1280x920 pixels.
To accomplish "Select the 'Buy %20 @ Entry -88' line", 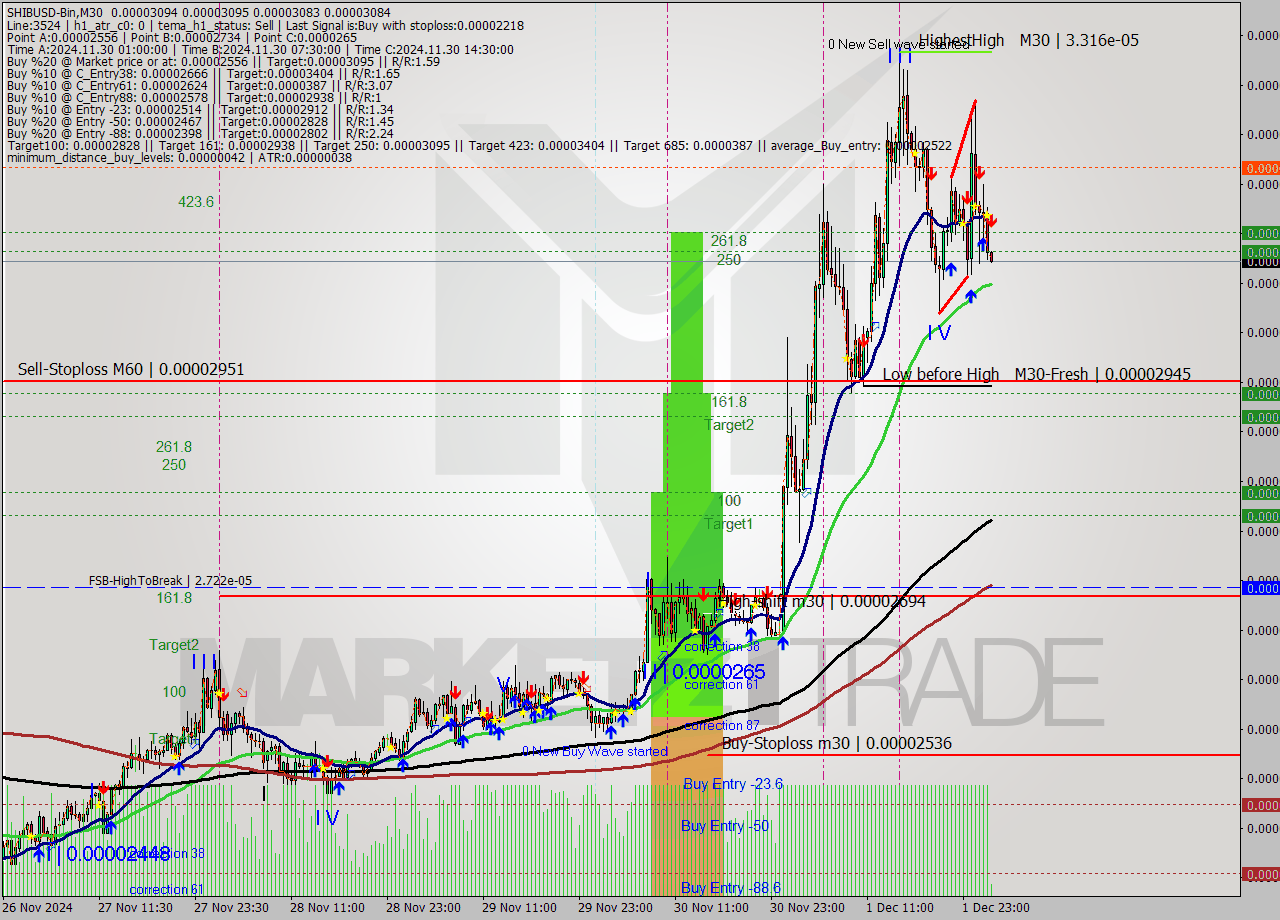I will pyautogui.click(x=200, y=133).
